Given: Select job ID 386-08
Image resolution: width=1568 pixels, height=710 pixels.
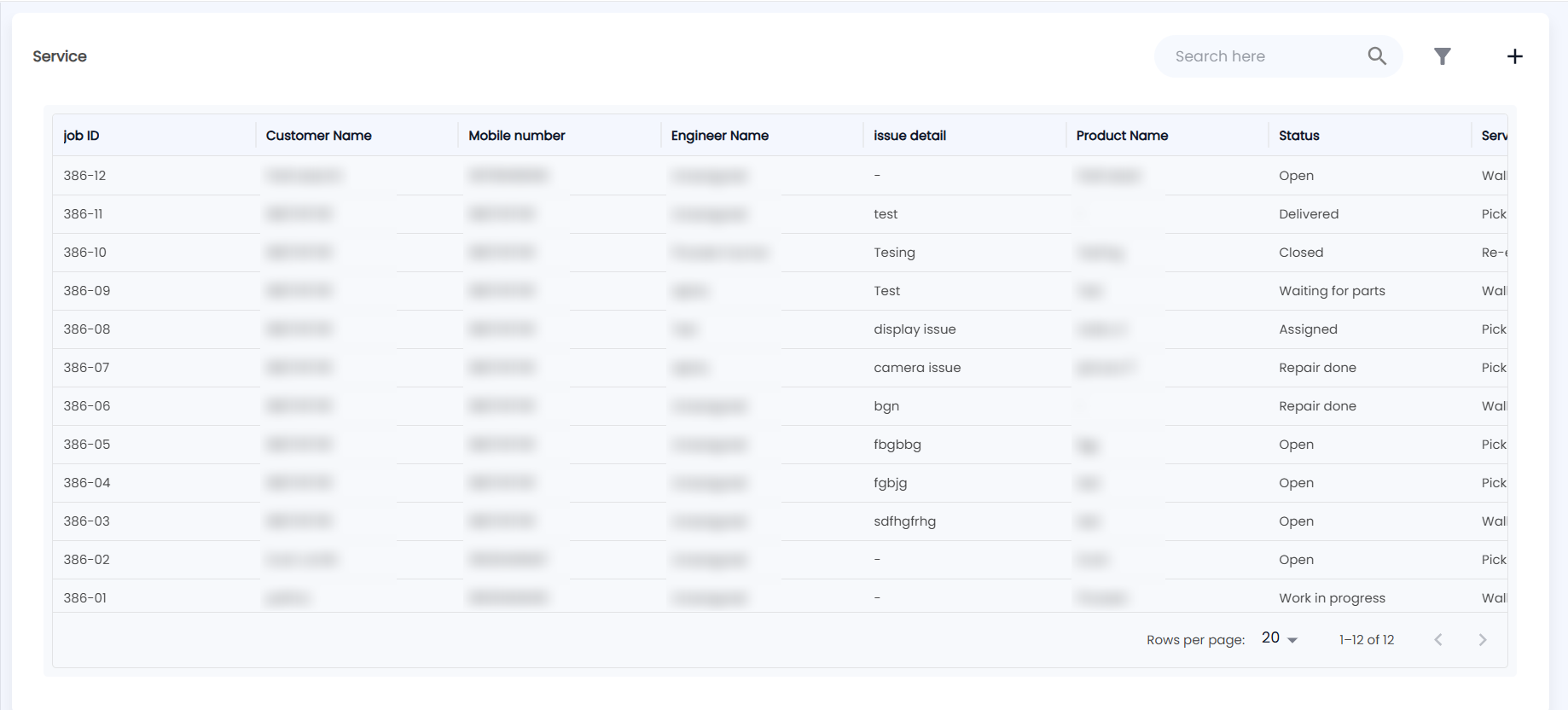Looking at the screenshot, I should click(86, 329).
